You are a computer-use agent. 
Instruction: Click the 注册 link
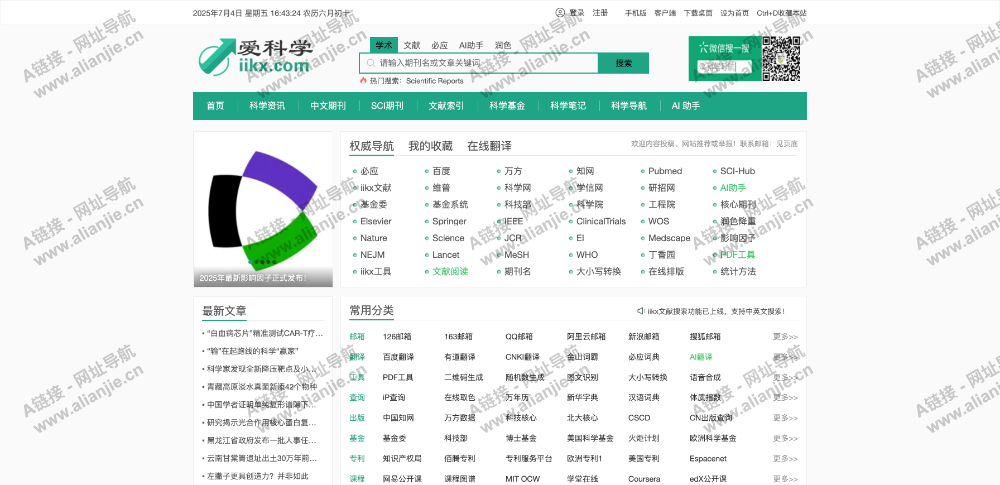coord(600,13)
